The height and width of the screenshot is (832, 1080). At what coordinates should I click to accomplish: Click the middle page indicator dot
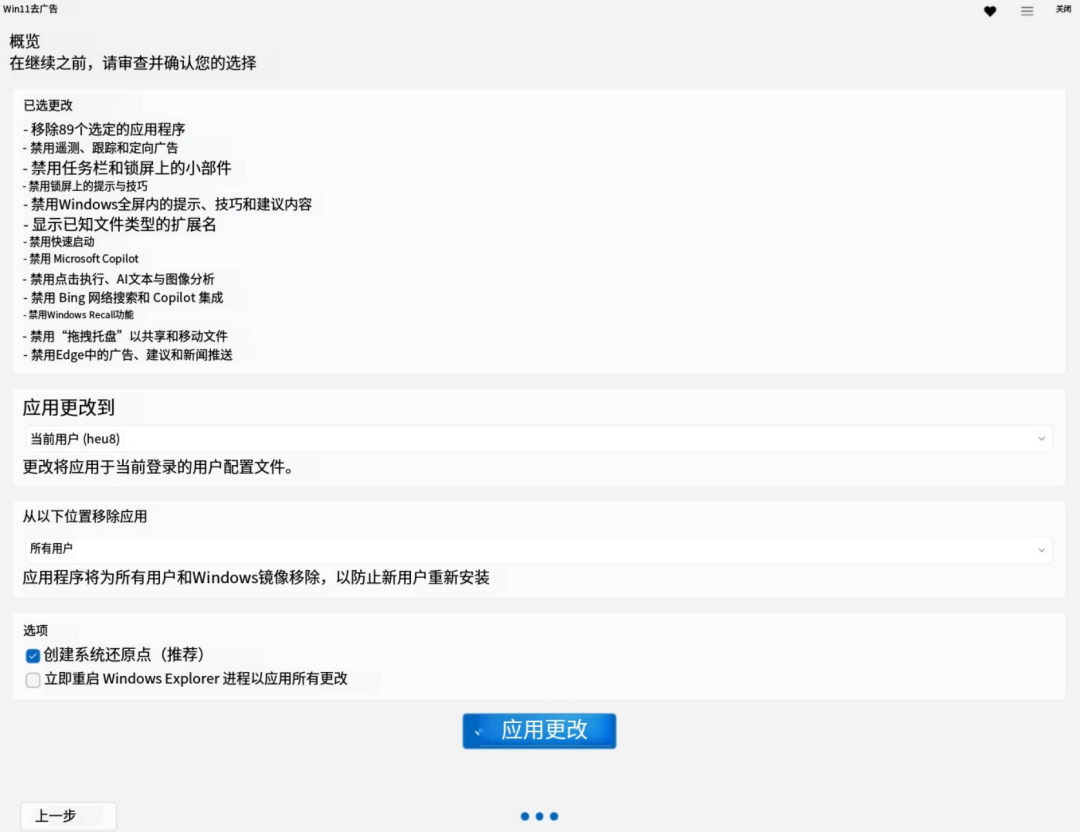[539, 816]
